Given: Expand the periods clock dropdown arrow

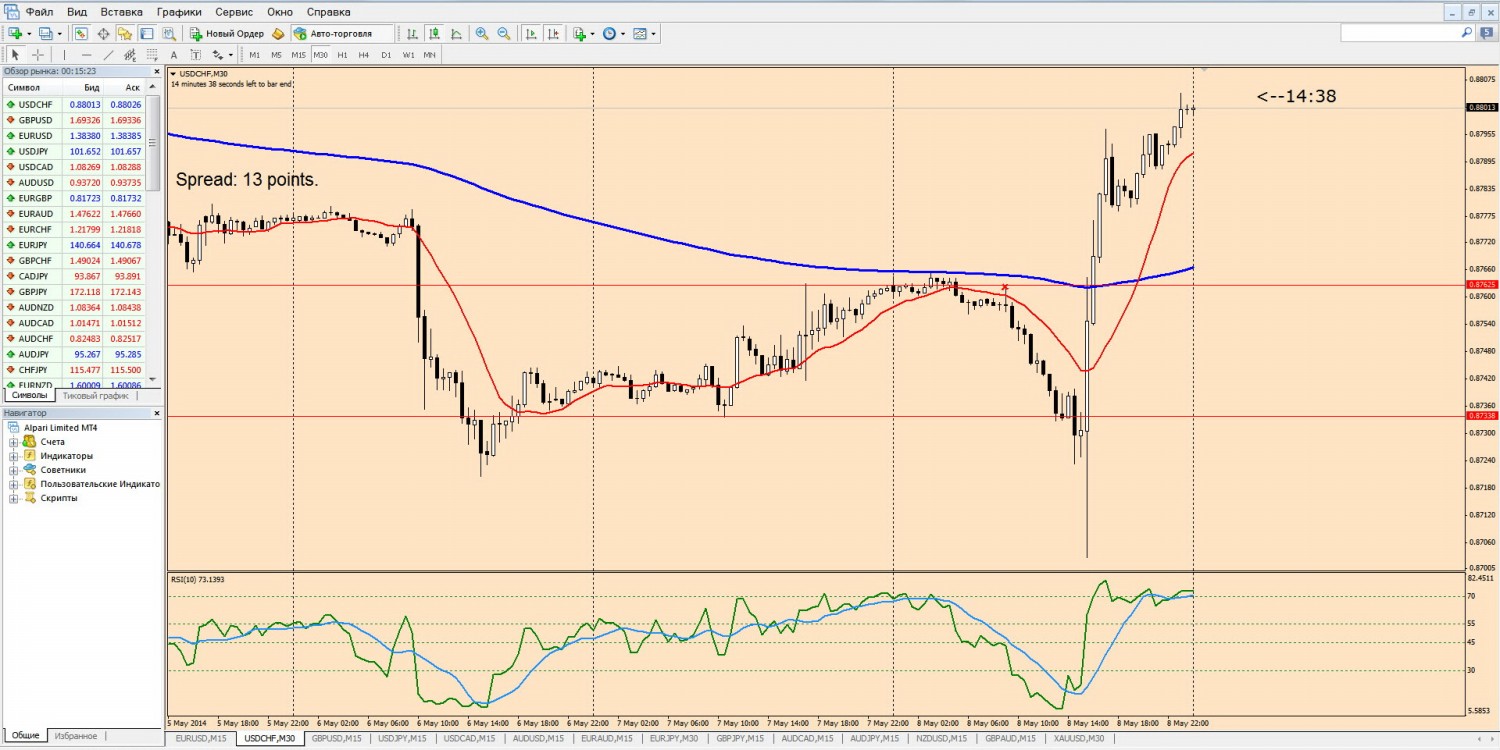Looking at the screenshot, I should [x=623, y=33].
